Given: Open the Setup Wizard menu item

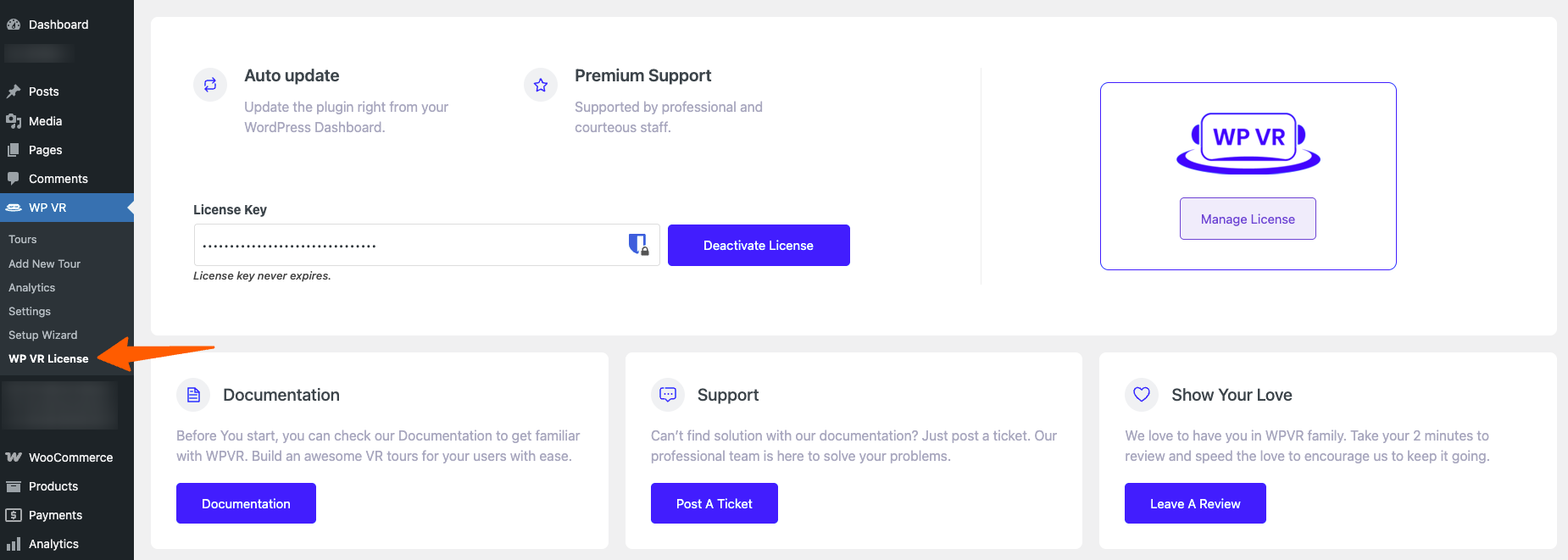Looking at the screenshot, I should (x=43, y=335).
